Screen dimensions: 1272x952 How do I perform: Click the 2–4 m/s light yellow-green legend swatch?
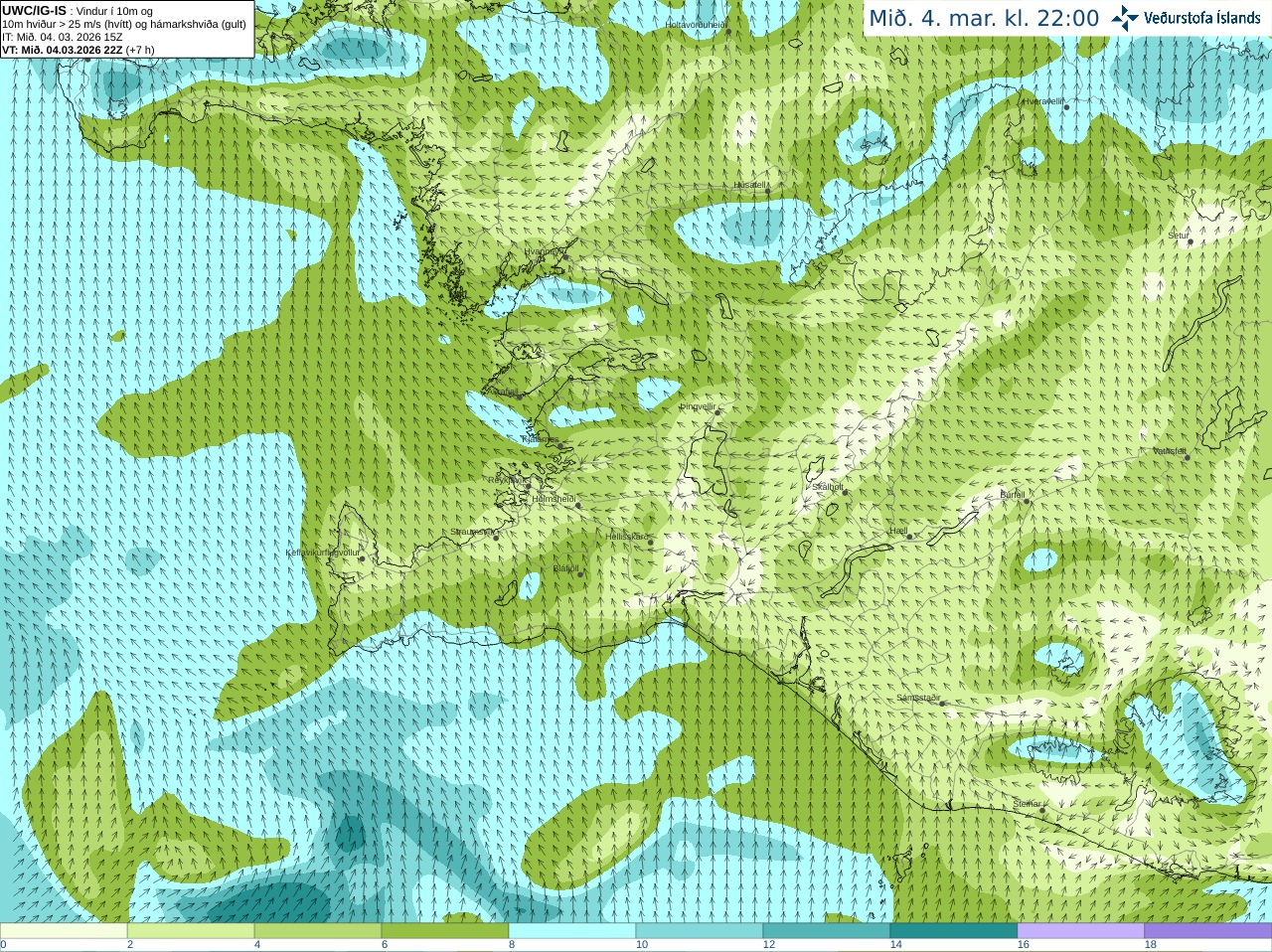click(191, 931)
